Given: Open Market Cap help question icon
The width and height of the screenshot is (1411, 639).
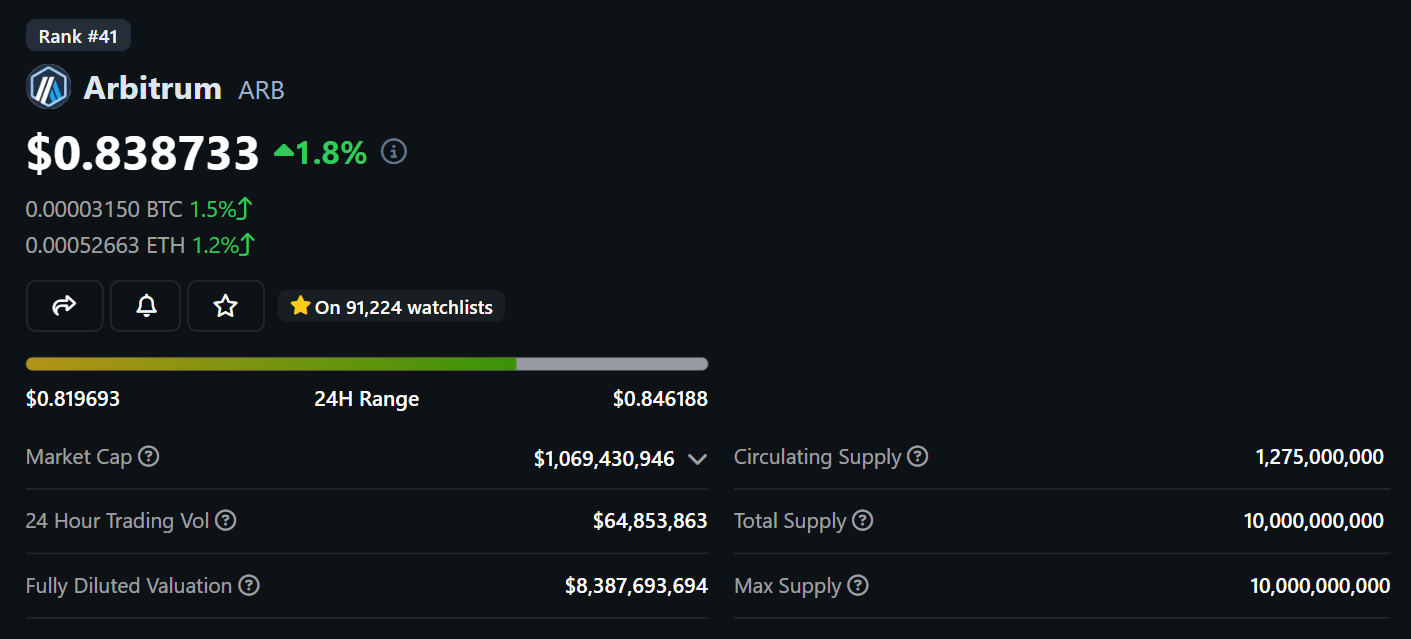Looking at the screenshot, I should pyautogui.click(x=148, y=457).
